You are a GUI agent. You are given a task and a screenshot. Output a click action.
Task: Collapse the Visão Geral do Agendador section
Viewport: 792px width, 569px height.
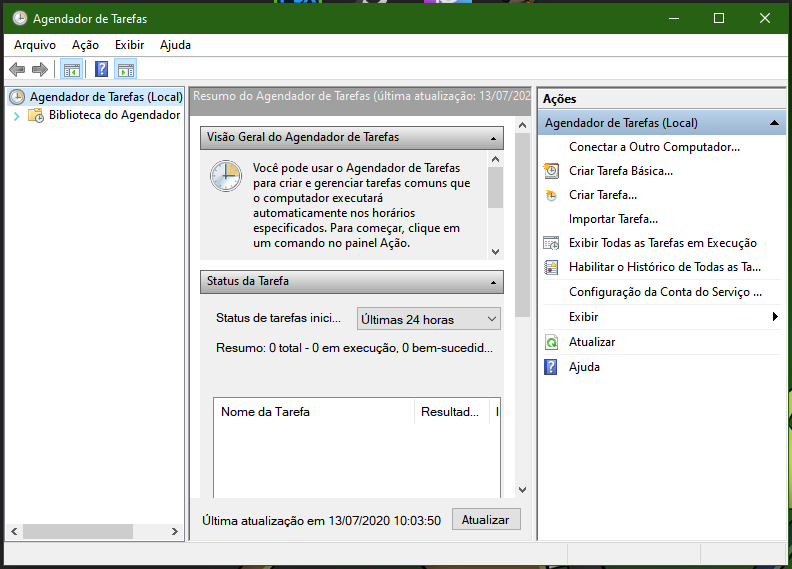pyautogui.click(x=493, y=138)
